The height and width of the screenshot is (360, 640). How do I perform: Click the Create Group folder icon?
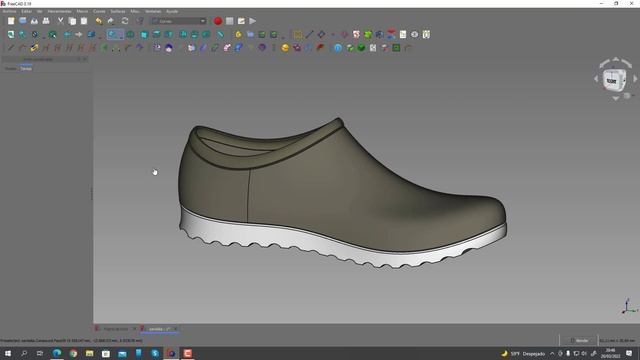250,35
